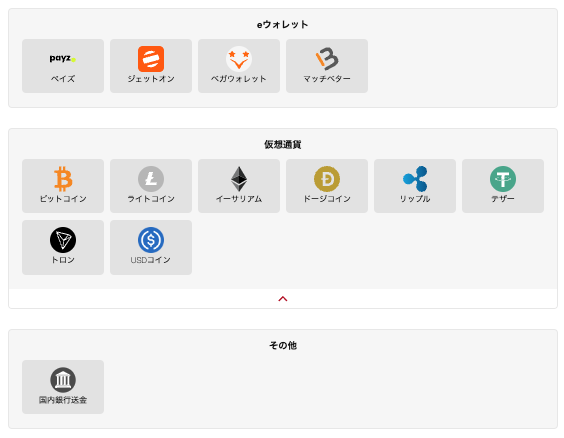Viewport: 564px width, 438px height.
Task: Click the 国内銀行送金 label text
Action: pyautogui.click(x=63, y=400)
